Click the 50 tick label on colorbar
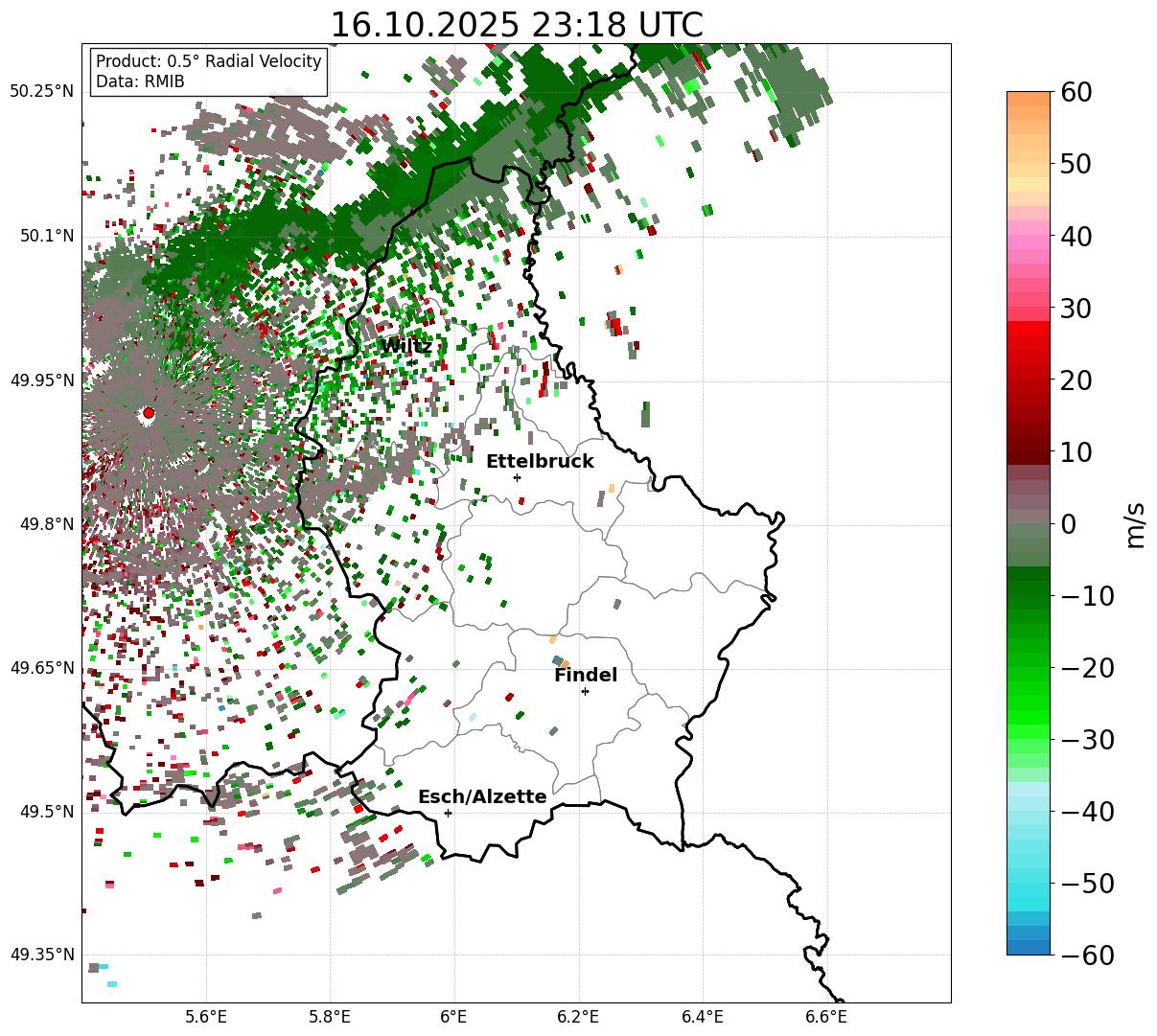The image size is (1157, 1036). pyautogui.click(x=1076, y=165)
